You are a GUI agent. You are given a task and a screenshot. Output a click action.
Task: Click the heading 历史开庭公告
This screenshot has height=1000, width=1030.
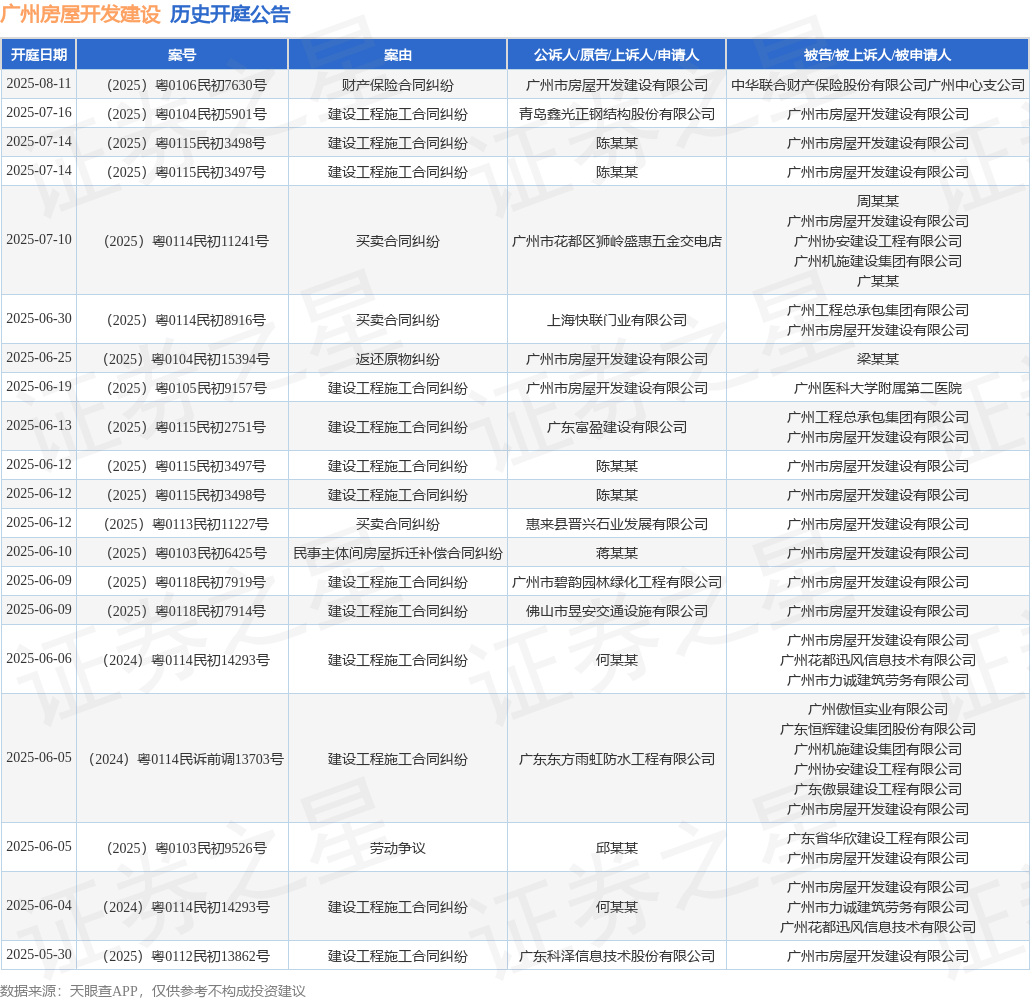pos(230,14)
